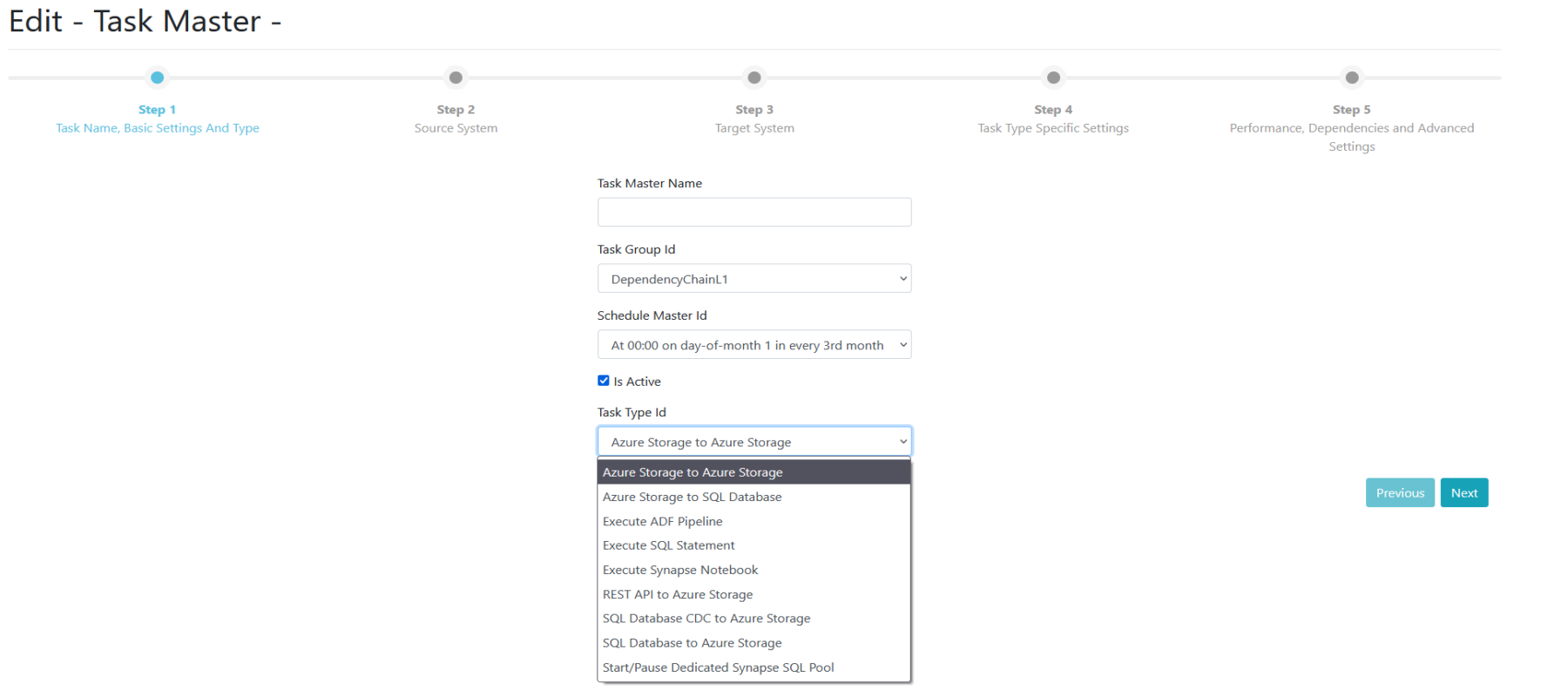Screen dimensions: 1568x697
Task: Open Task Name, Basic Settings And Type step
Action: pos(158,128)
